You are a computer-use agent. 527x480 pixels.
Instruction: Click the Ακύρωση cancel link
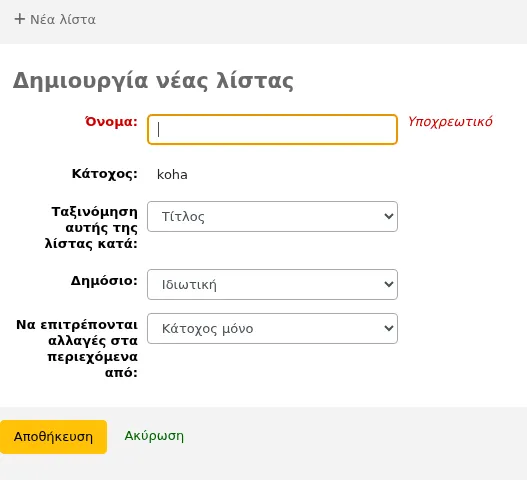154,436
